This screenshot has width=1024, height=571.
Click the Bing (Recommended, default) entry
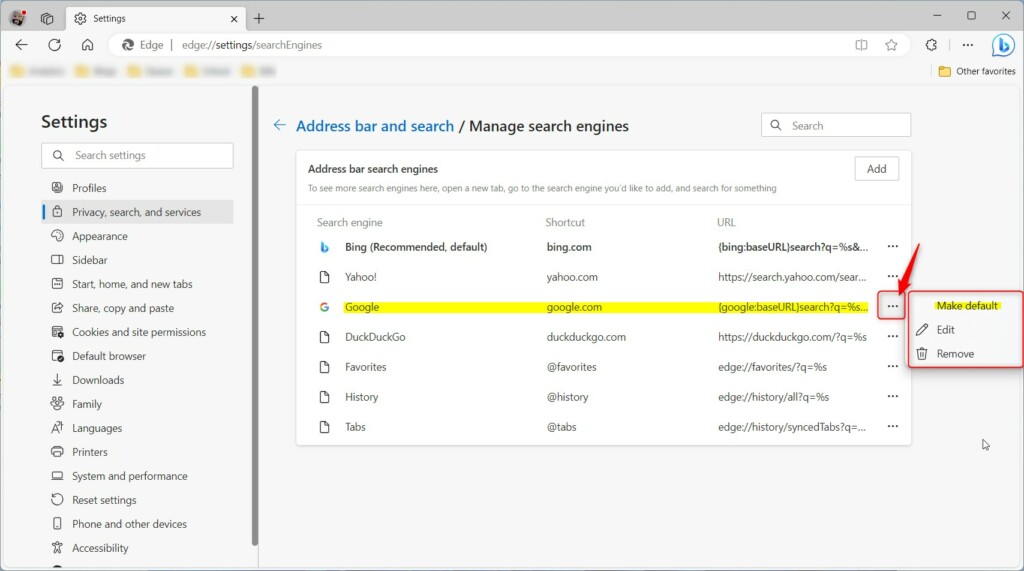click(416, 247)
